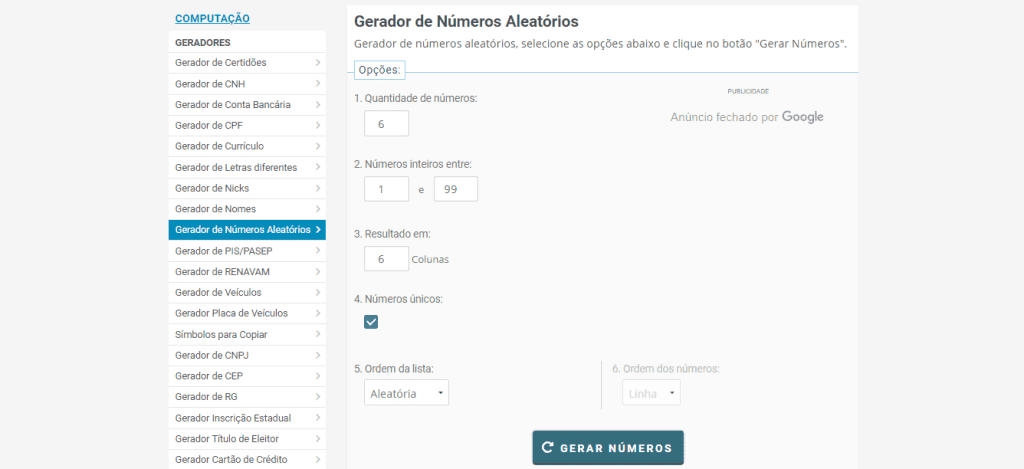Open Gerador de Nomes in sidebar
Viewport: 1024px width, 469px height.
click(215, 209)
